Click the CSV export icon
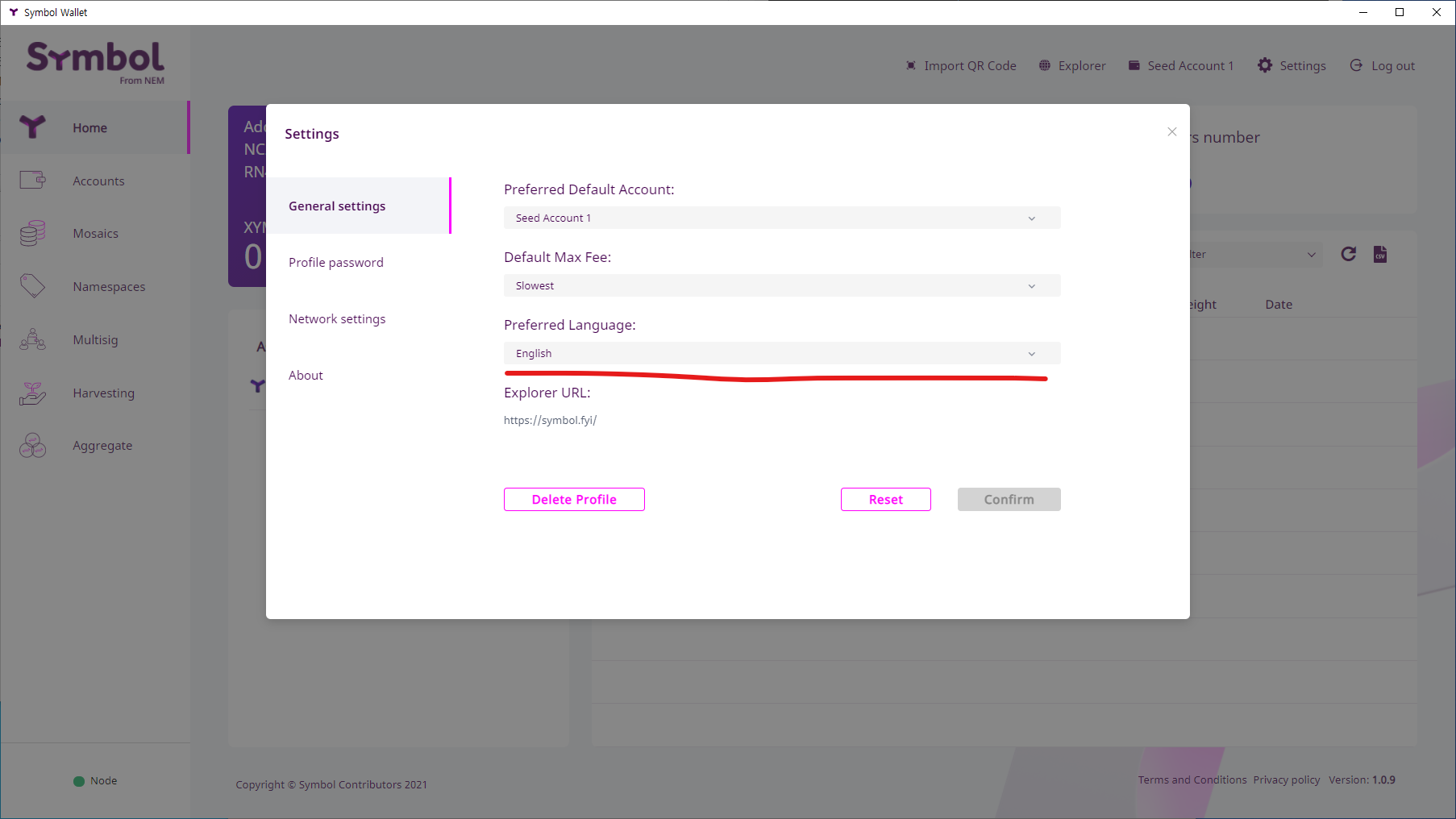Viewport: 1456px width, 819px height. pos(1380,254)
